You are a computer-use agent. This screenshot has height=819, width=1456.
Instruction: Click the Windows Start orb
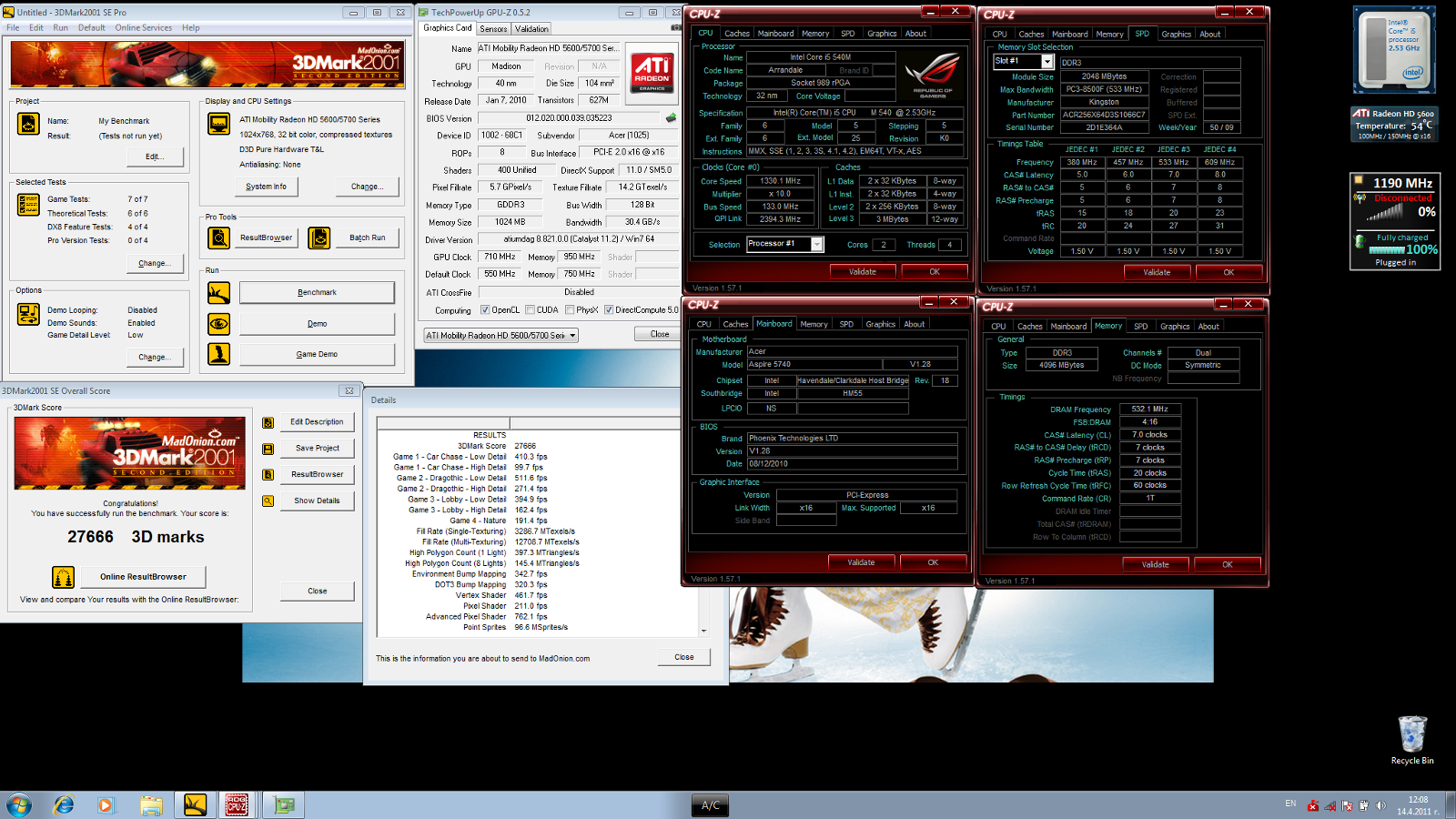[19, 805]
